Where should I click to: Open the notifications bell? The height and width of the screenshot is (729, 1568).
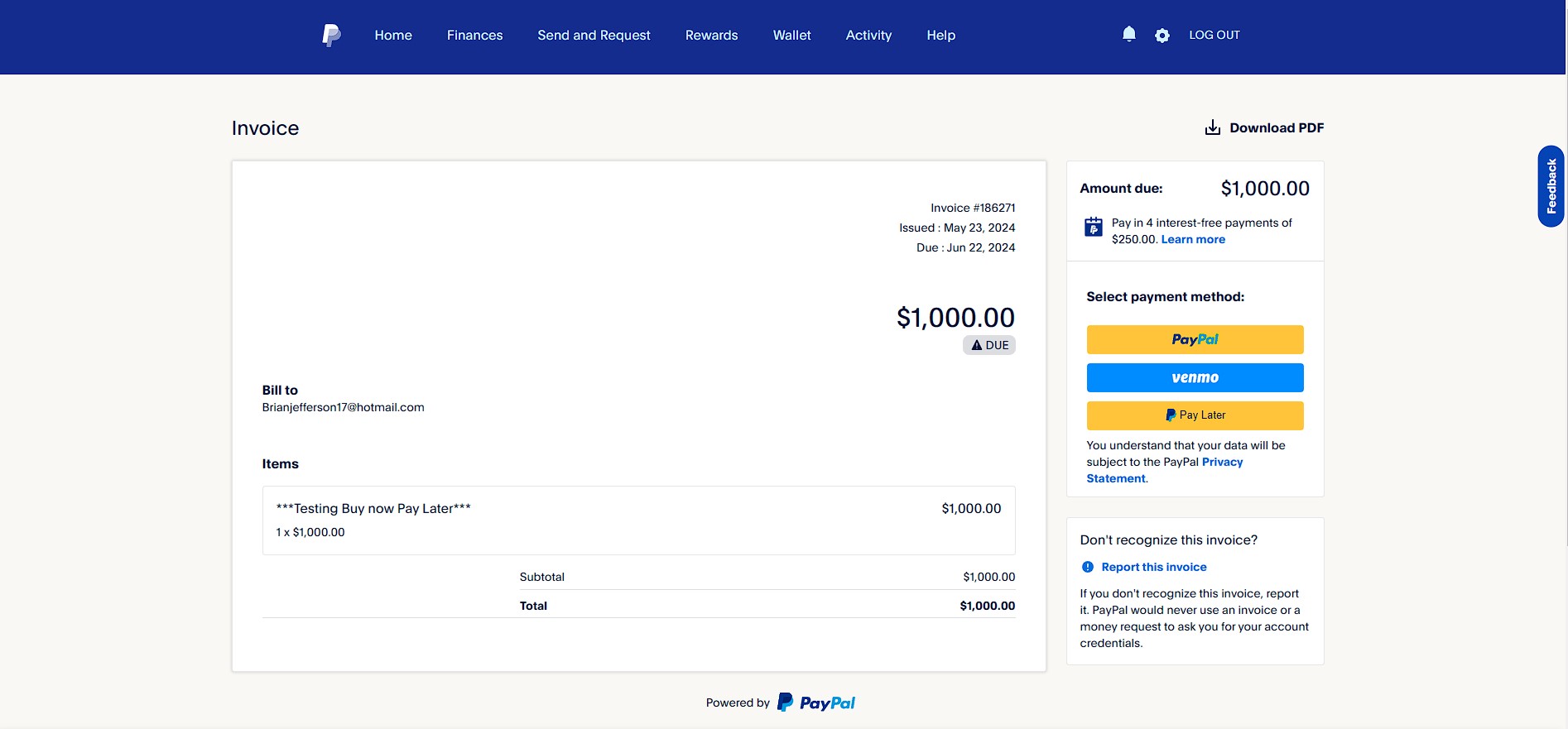[x=1128, y=34]
